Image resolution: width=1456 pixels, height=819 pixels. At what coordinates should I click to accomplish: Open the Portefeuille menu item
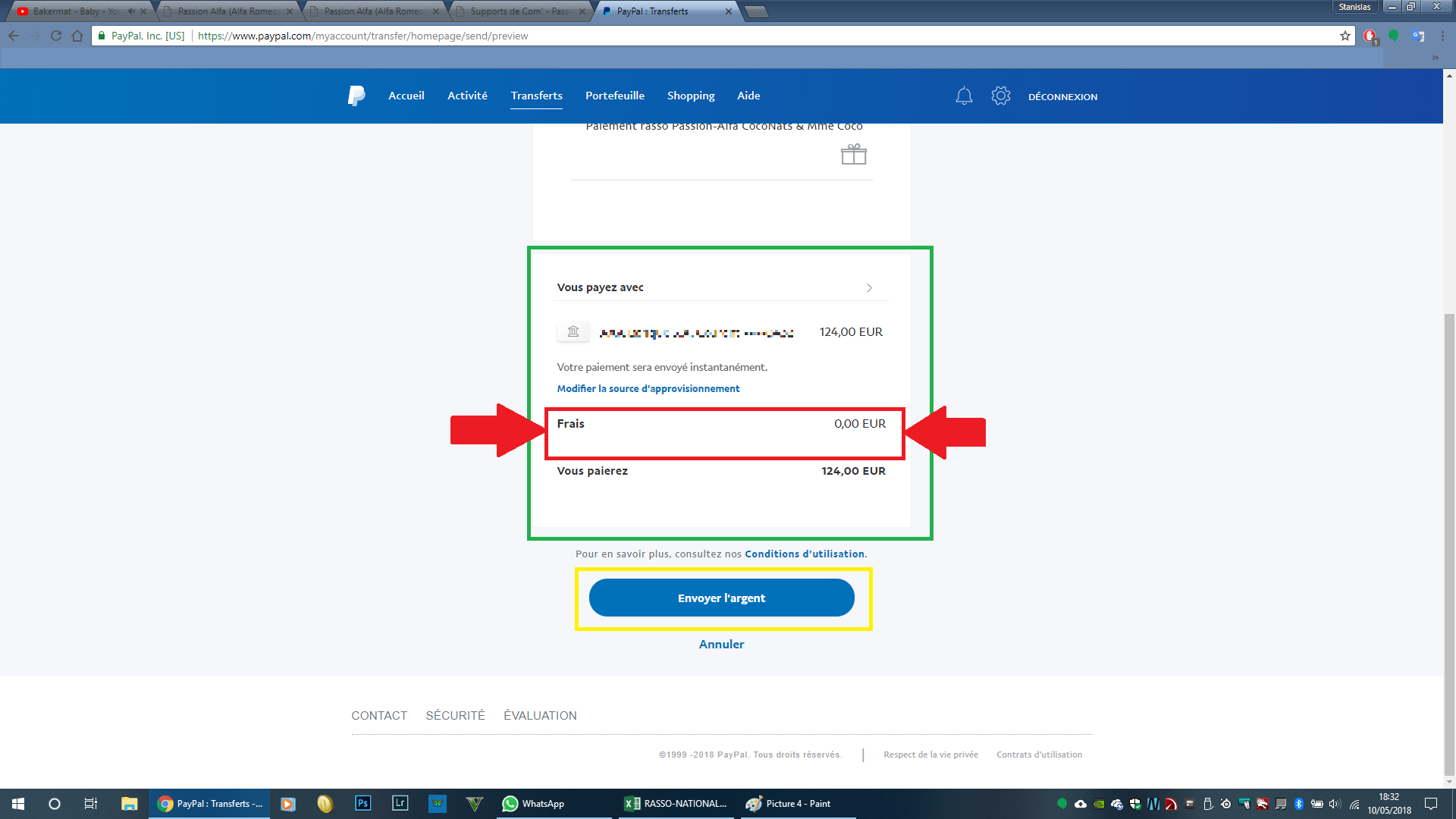point(614,96)
